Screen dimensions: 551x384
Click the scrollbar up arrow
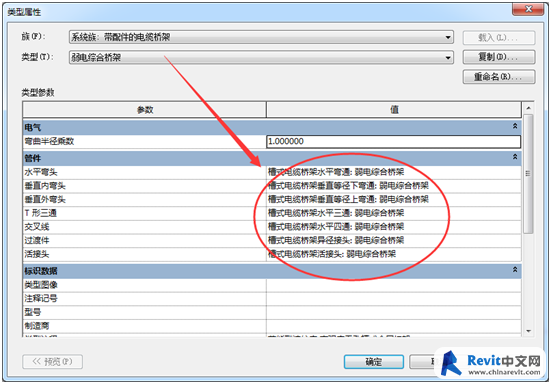528,108
